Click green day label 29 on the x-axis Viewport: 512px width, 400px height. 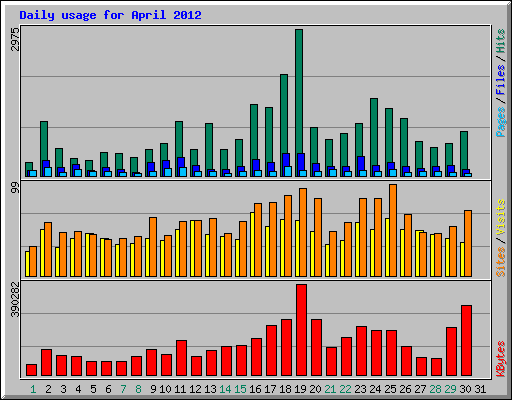click(450, 389)
